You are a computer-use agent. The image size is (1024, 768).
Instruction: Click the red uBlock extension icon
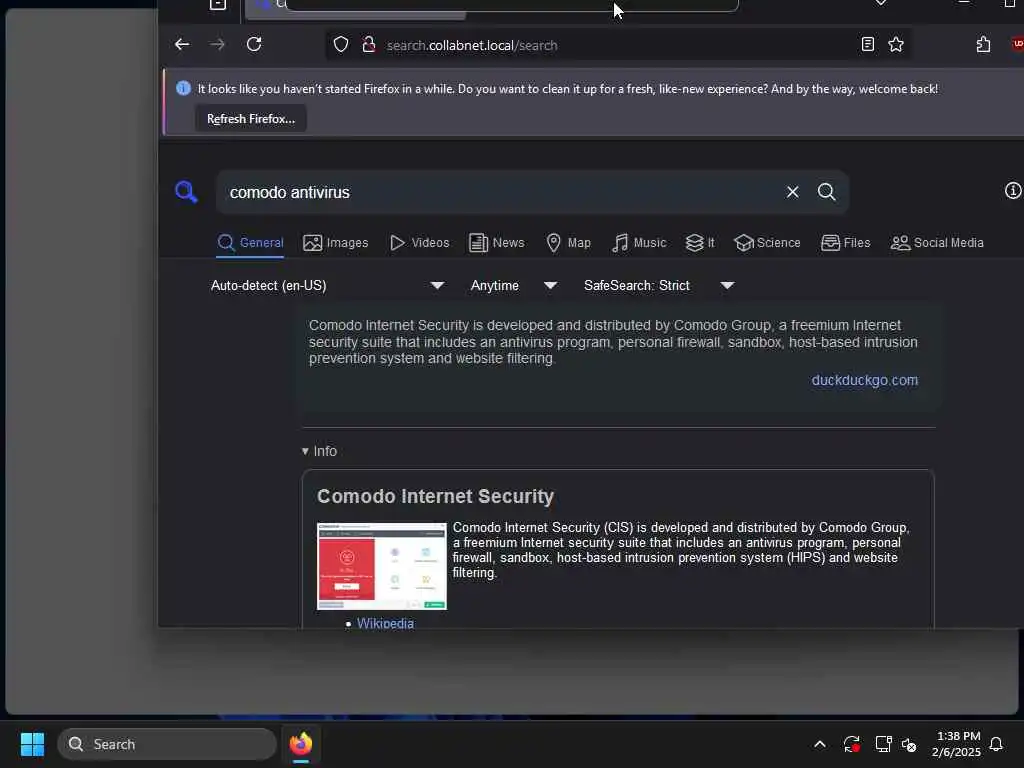[1017, 44]
